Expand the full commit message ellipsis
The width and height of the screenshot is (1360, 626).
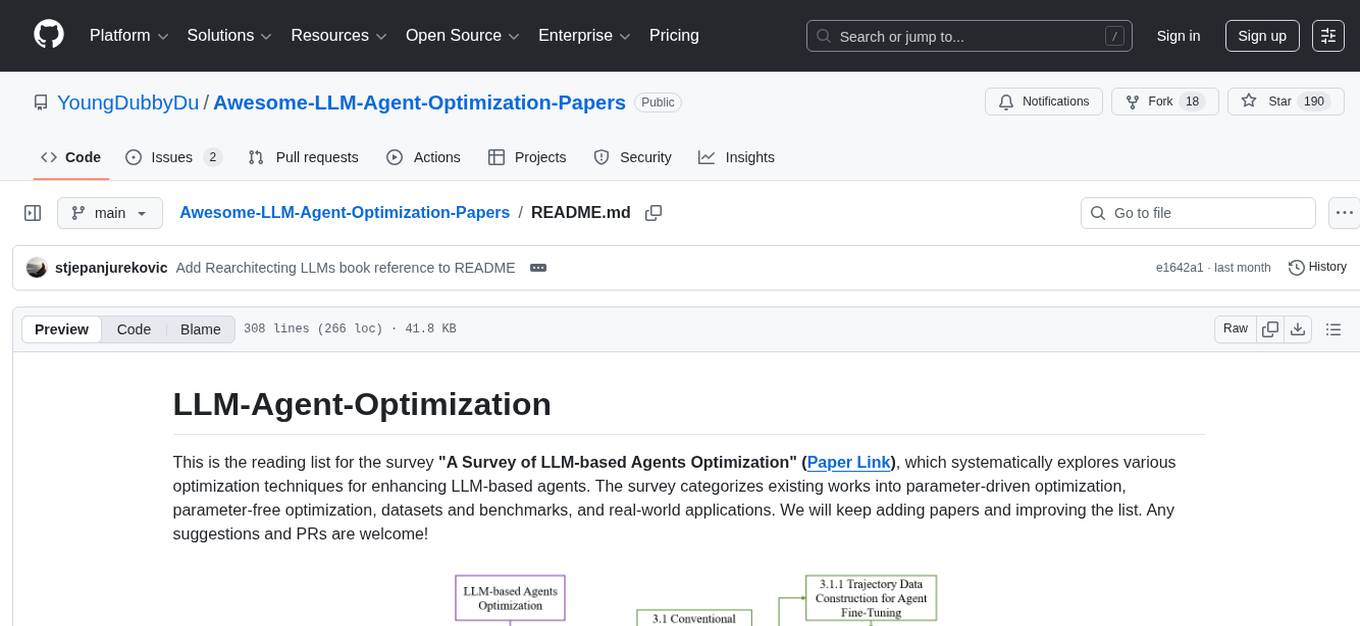[538, 267]
